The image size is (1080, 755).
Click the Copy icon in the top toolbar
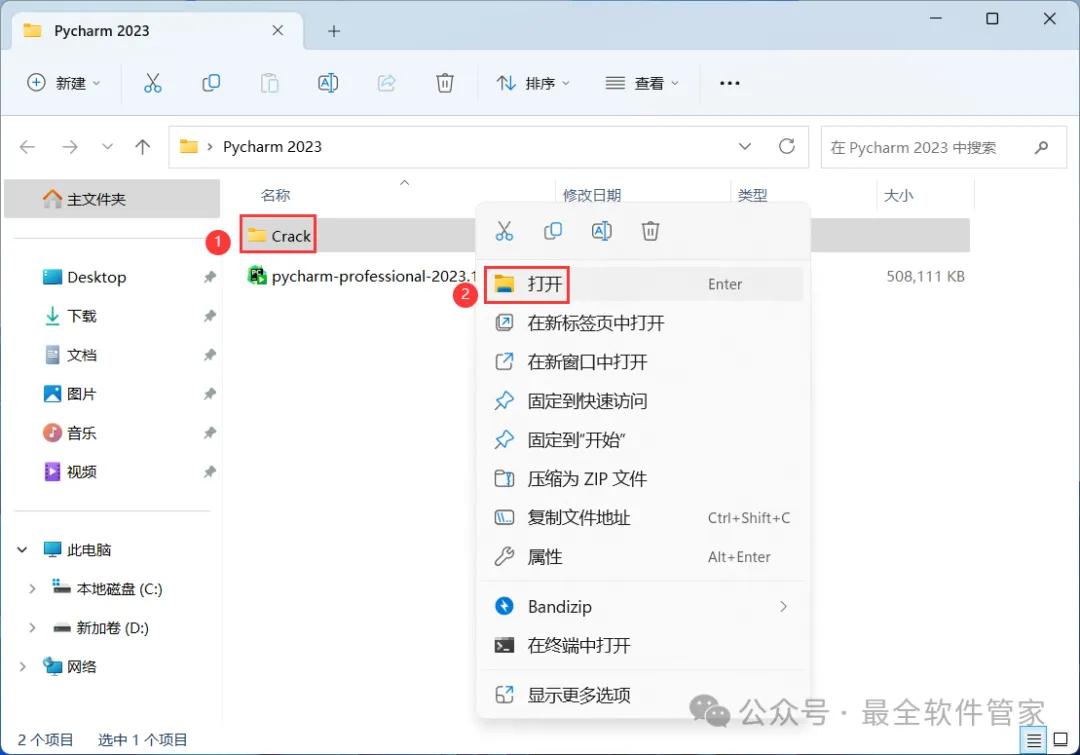coord(211,83)
